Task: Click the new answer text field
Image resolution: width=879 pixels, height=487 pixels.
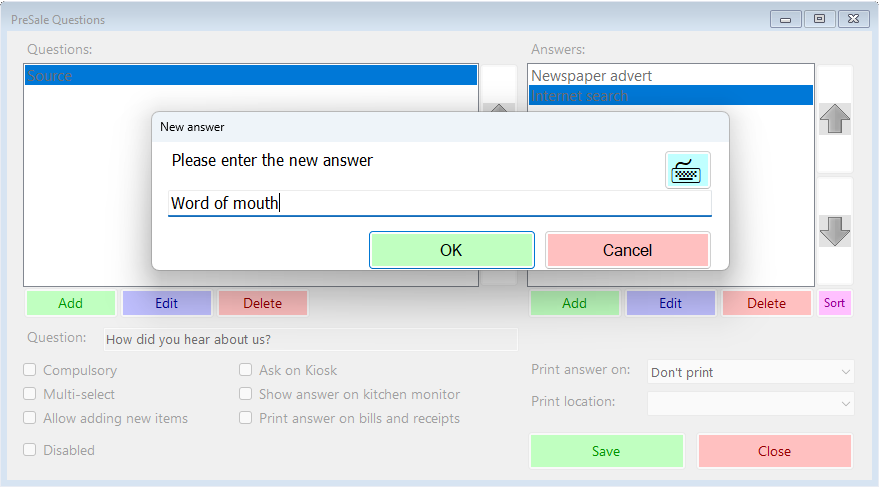Action: (440, 203)
